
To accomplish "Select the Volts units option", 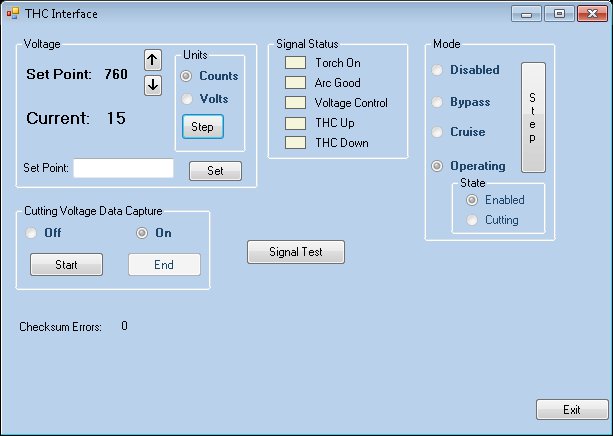I will coord(186,99).
